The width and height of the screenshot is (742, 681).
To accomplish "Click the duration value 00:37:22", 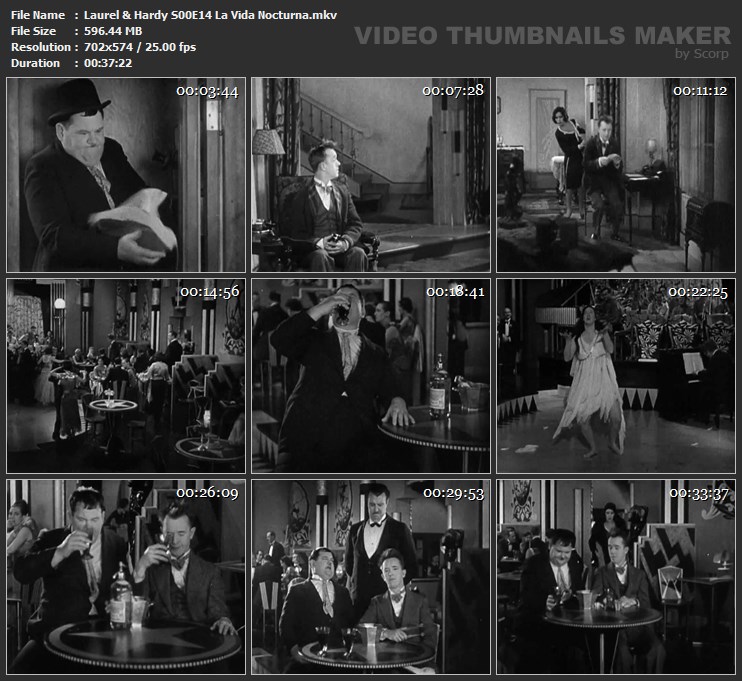I will pyautogui.click(x=108, y=63).
